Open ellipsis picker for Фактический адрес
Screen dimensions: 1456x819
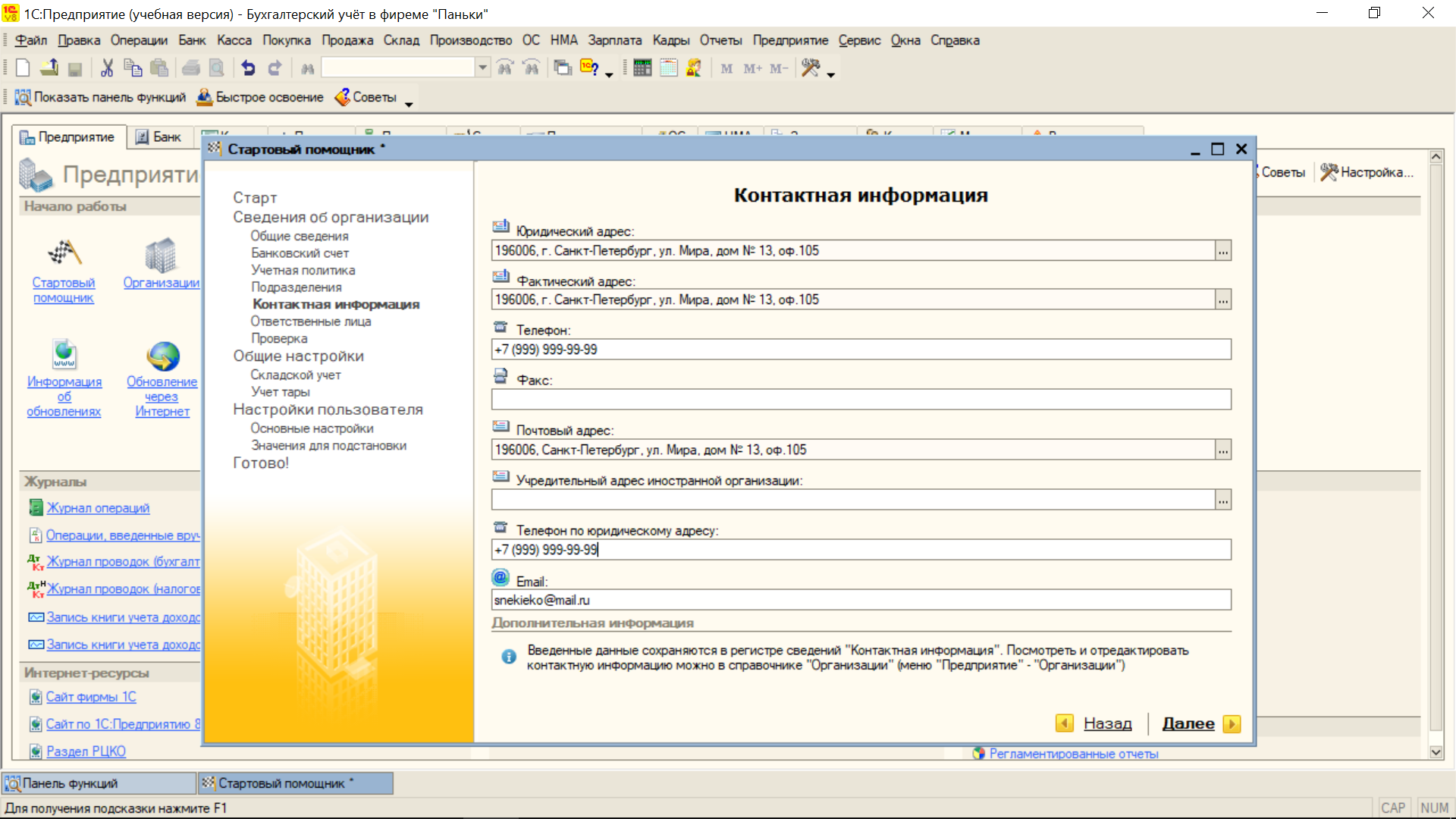tap(1222, 300)
